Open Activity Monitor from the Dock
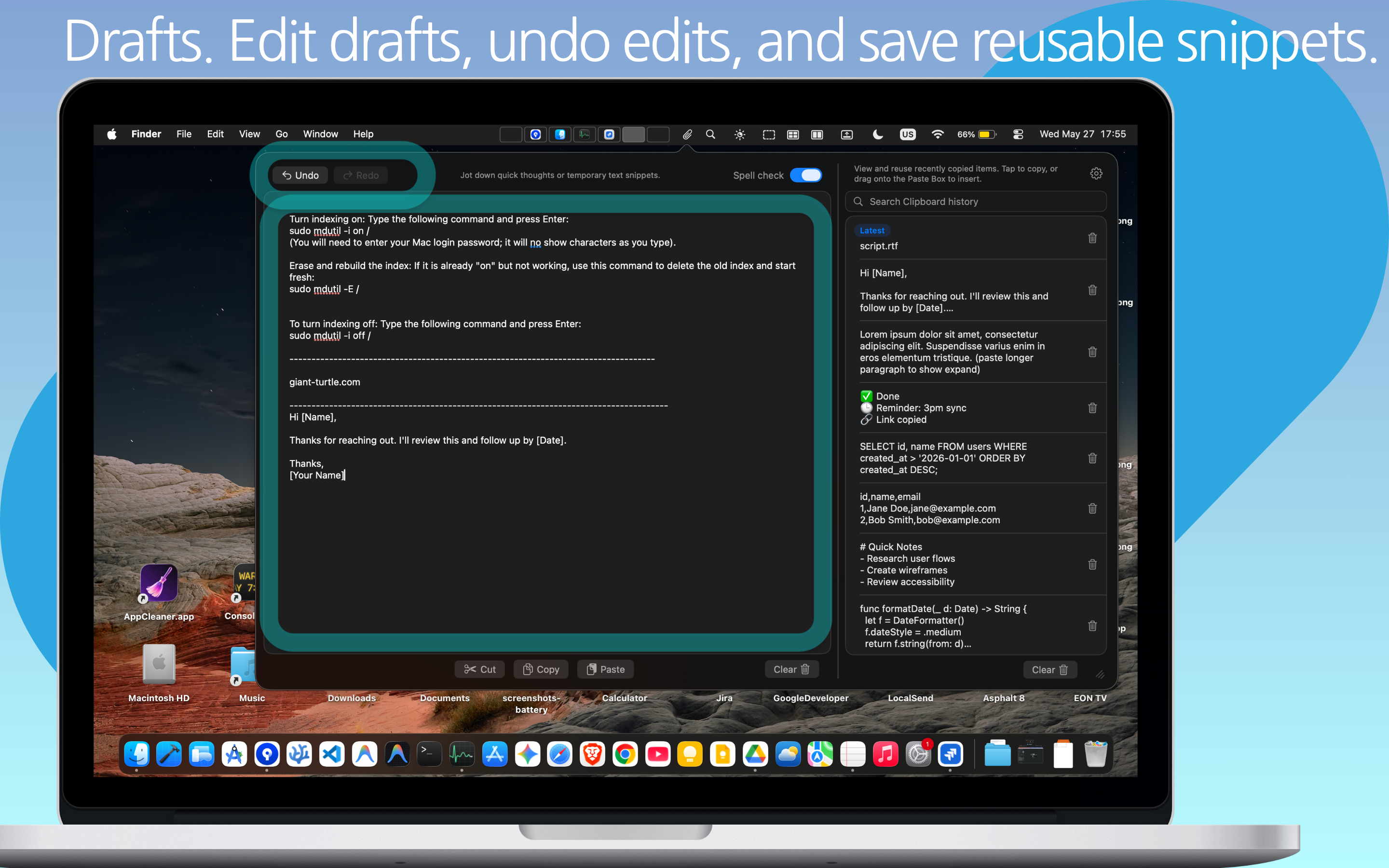The image size is (1389, 868). (462, 754)
